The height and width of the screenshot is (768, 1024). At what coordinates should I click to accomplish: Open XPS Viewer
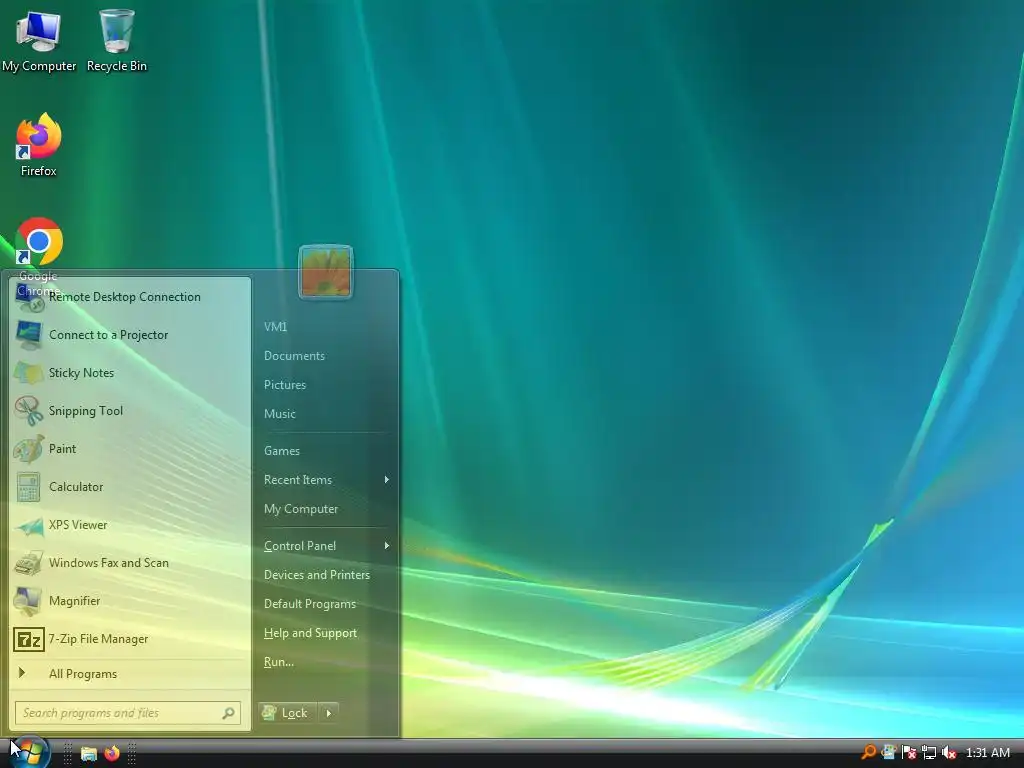129,524
